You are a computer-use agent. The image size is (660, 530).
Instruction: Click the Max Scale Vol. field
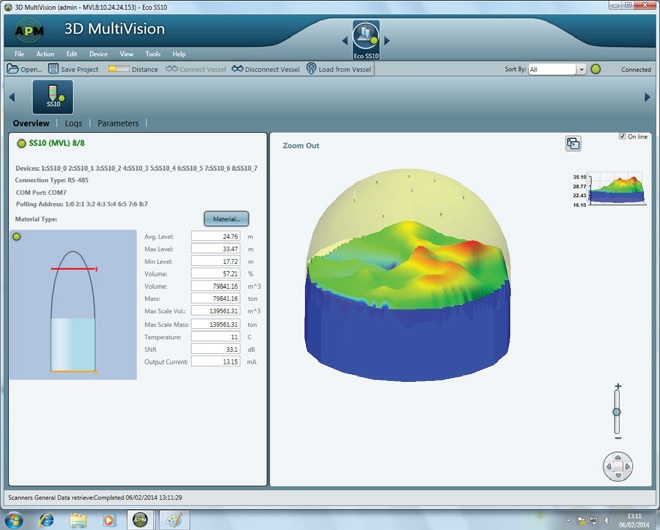(x=216, y=311)
